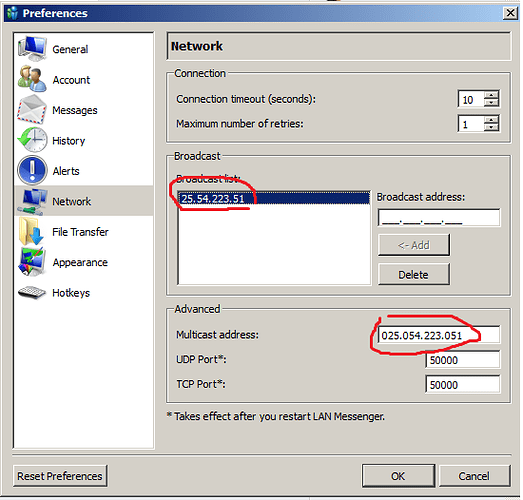Select the Network category label

coord(72,201)
